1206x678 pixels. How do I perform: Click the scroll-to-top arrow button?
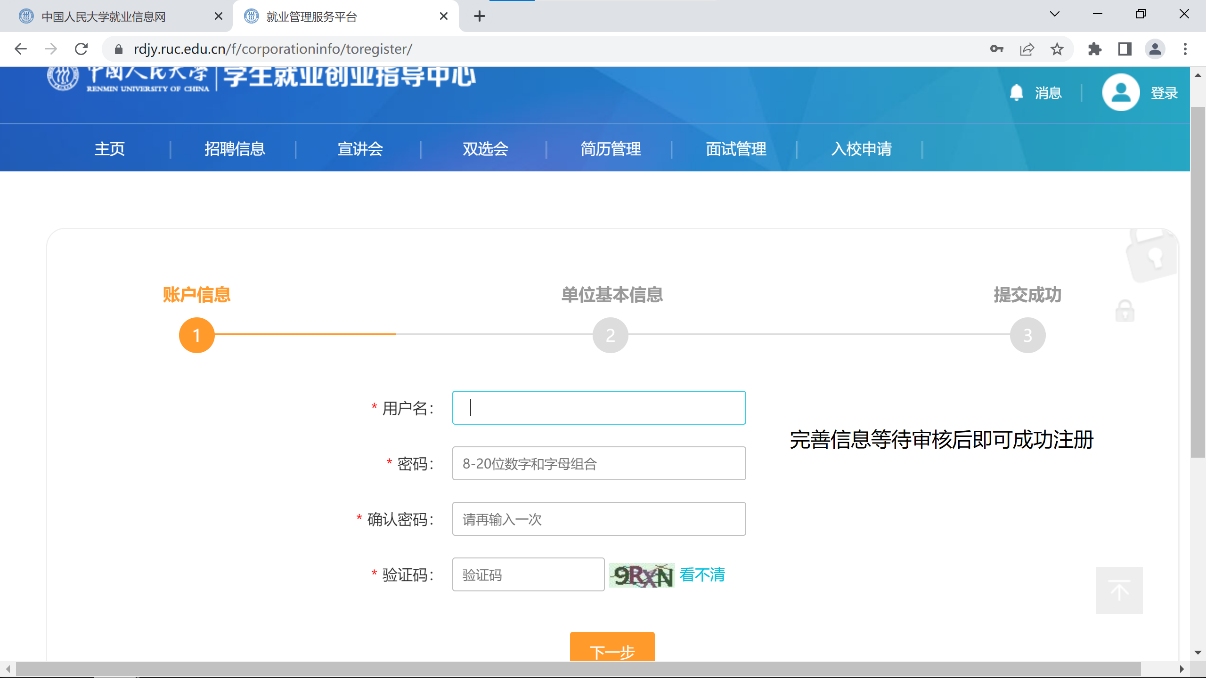click(x=1119, y=590)
